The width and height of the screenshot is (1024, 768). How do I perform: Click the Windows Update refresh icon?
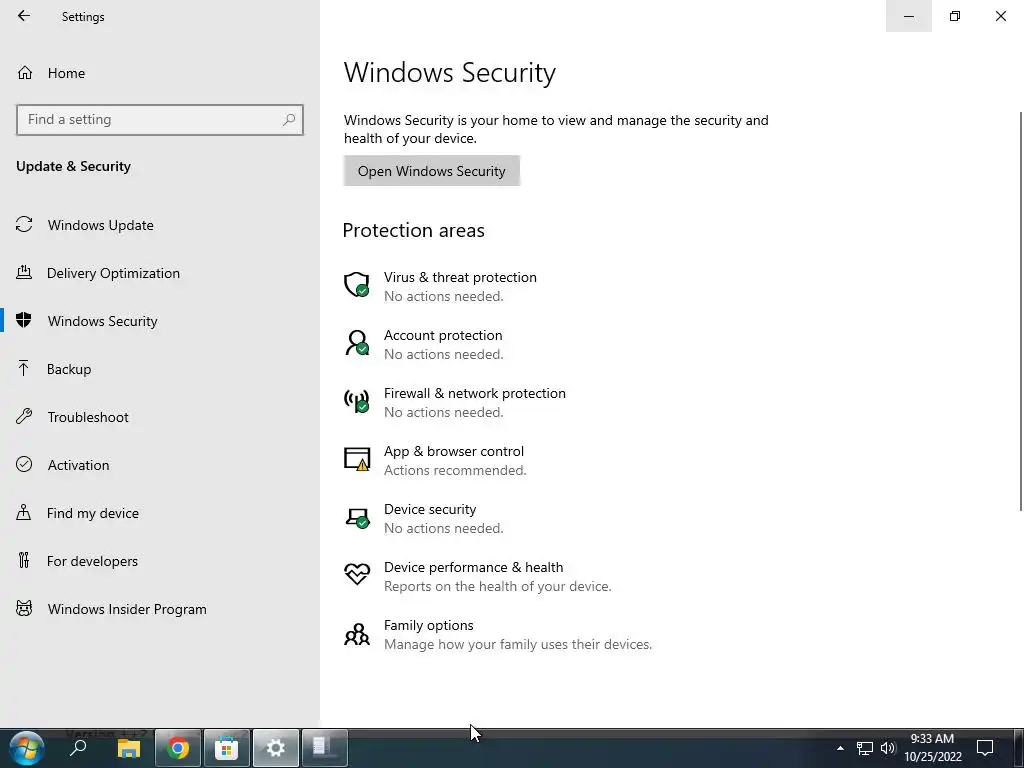tap(24, 225)
